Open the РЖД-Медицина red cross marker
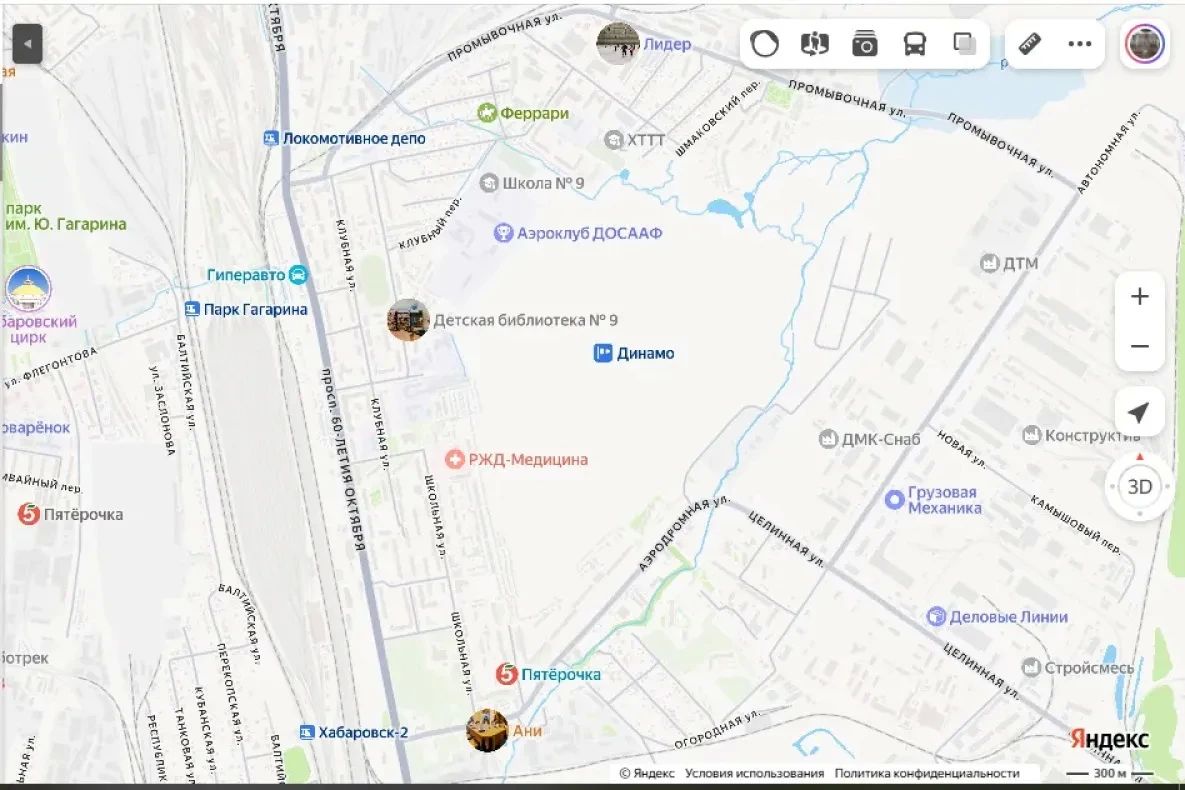The width and height of the screenshot is (1185, 790). [454, 459]
